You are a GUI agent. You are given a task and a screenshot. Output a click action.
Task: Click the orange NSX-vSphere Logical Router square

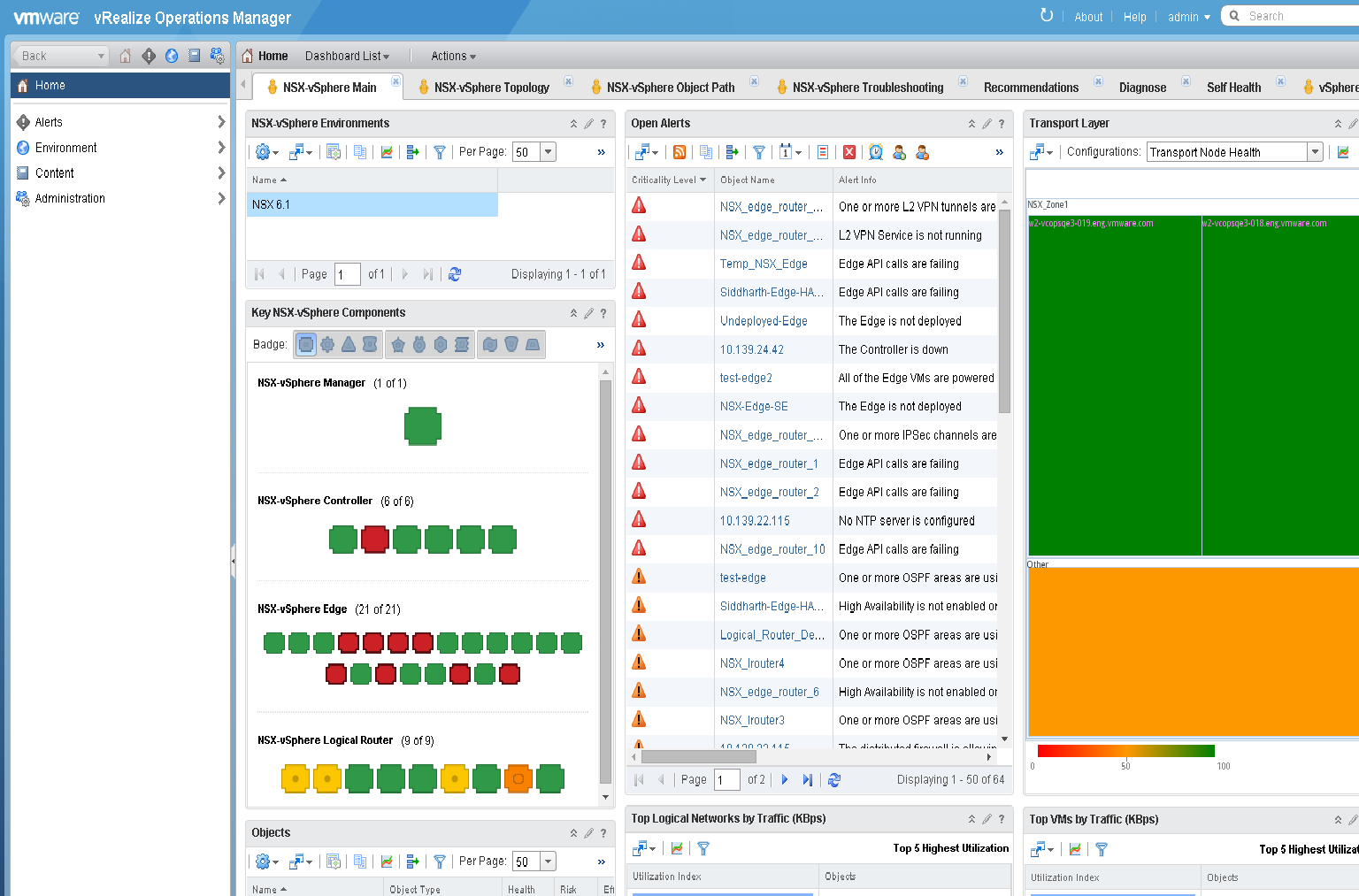tap(518, 778)
